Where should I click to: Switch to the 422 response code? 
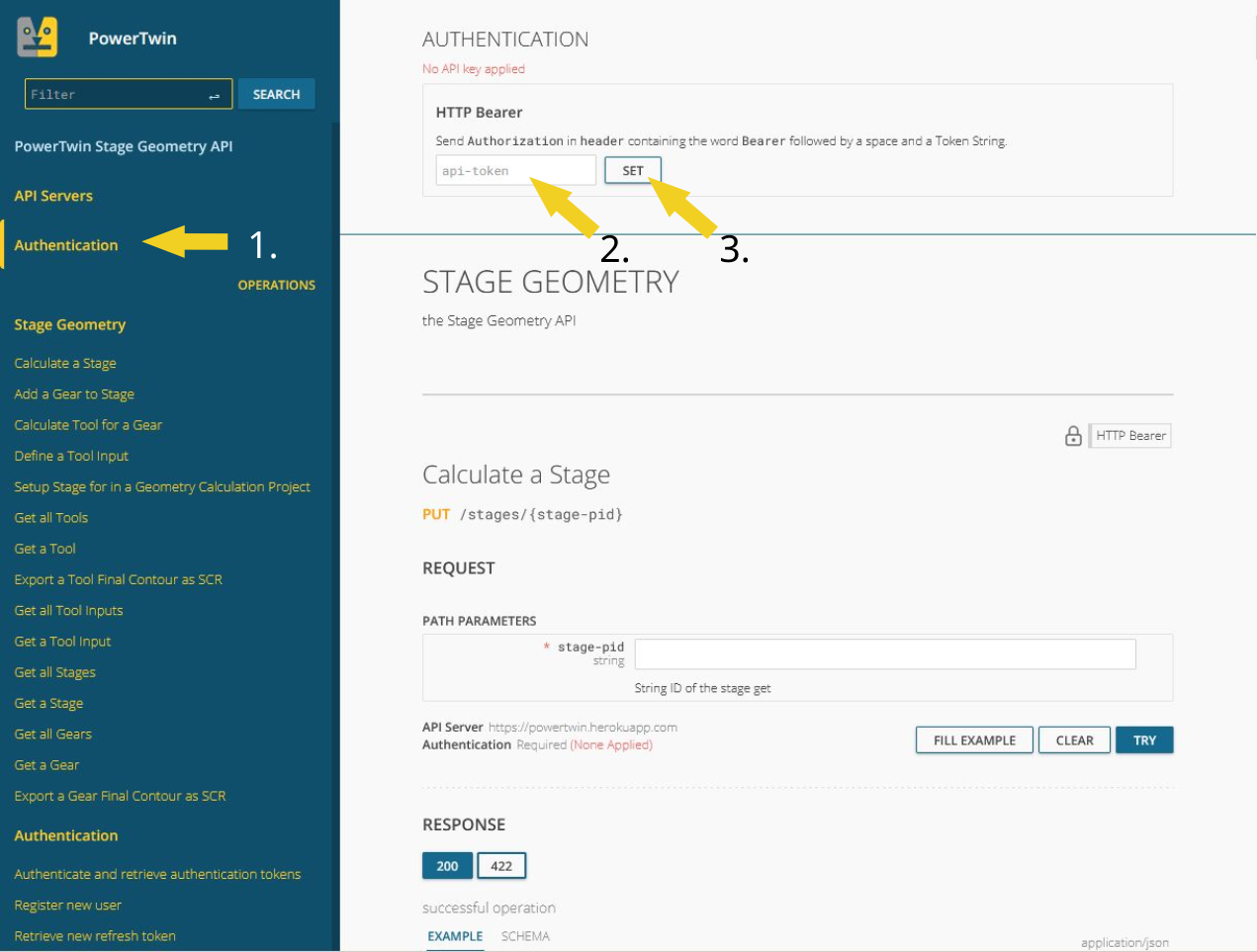(501, 866)
